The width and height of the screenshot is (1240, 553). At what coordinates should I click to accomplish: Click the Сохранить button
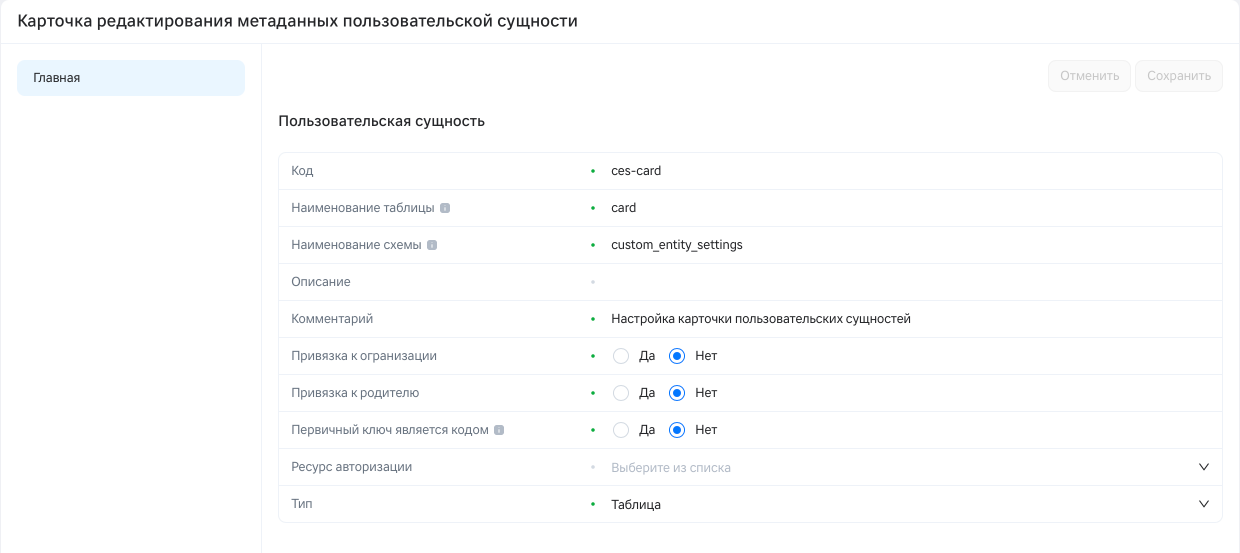tap(1179, 76)
